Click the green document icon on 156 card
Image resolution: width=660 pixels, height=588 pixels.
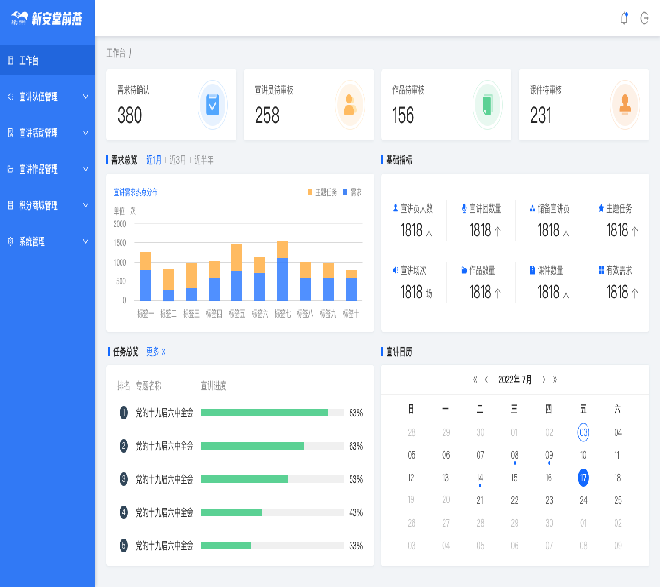coord(487,104)
